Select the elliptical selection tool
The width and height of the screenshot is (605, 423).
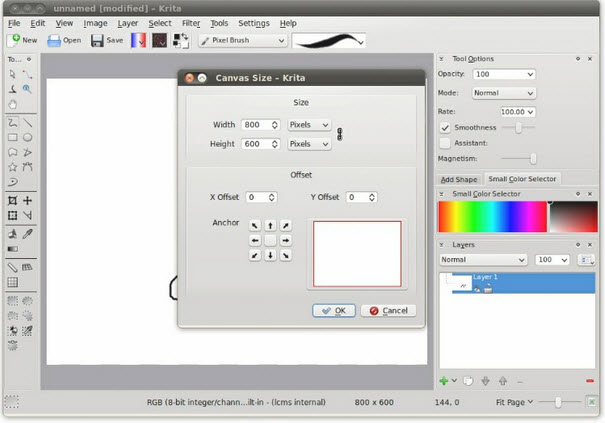coord(27,301)
